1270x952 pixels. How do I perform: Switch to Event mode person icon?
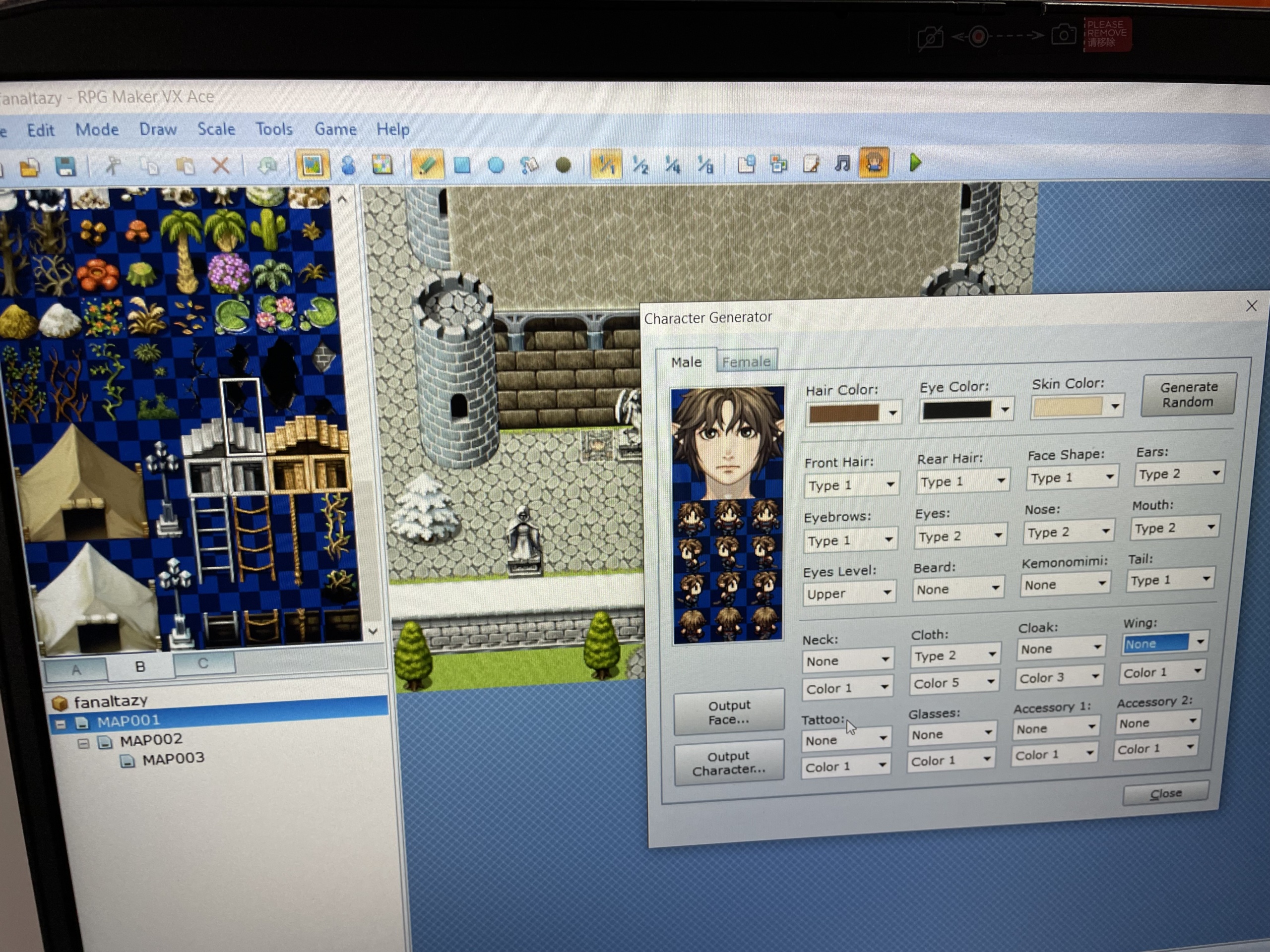(348, 165)
